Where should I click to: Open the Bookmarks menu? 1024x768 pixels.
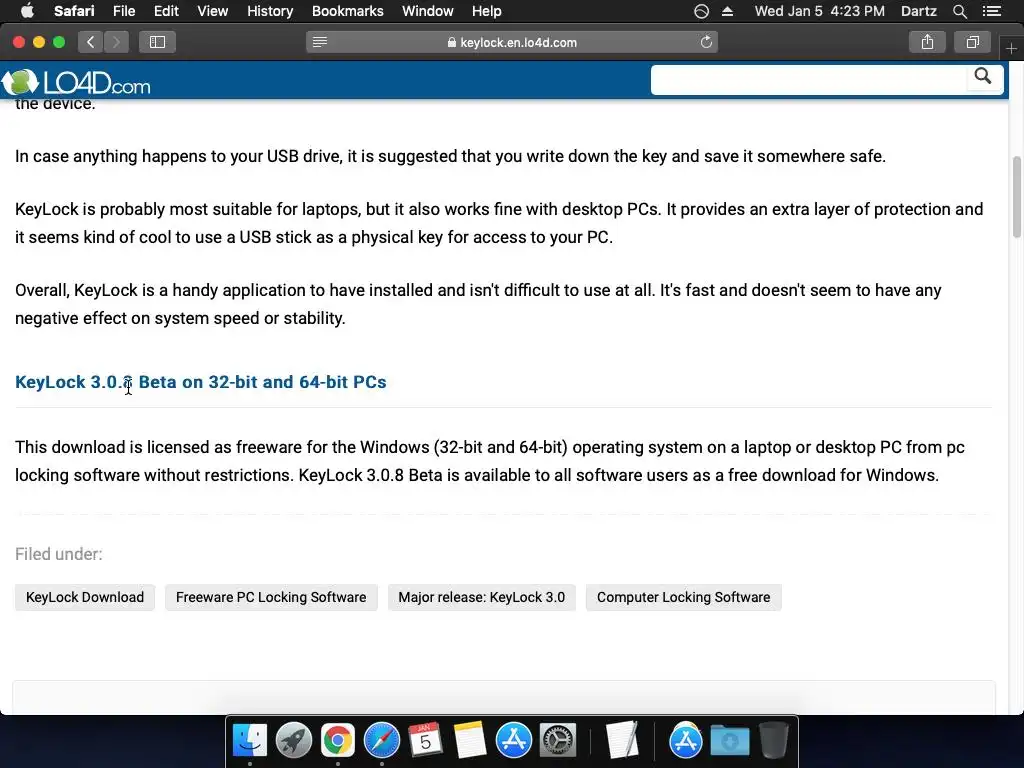(x=347, y=11)
